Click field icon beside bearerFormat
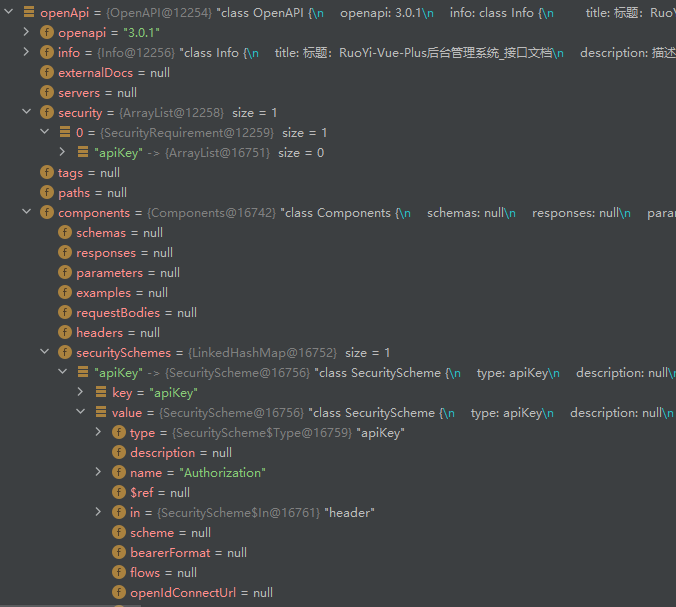The height and width of the screenshot is (607, 676). coord(119,552)
